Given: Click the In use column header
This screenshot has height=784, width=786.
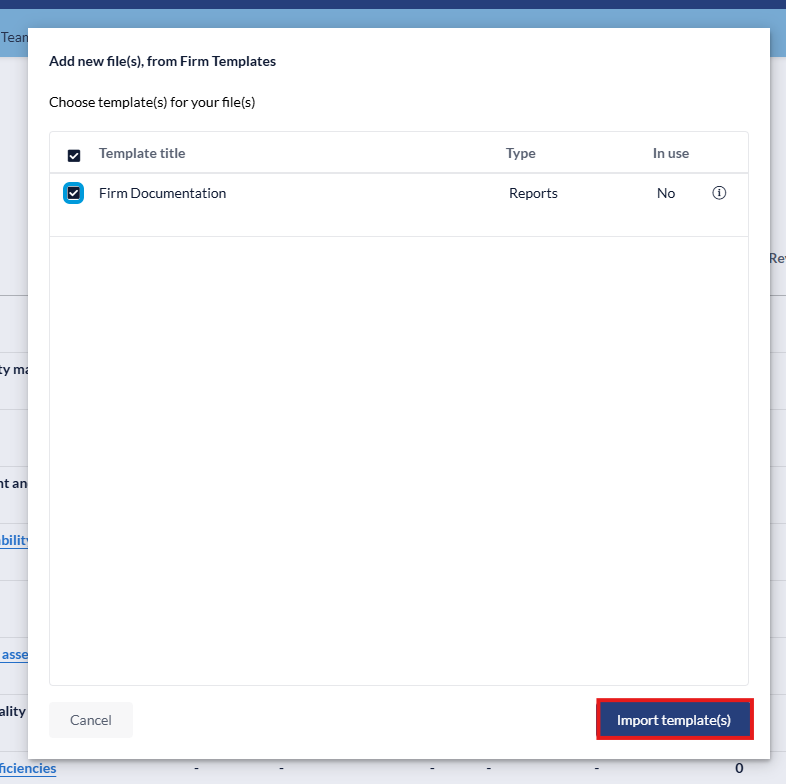Looking at the screenshot, I should click(670, 153).
